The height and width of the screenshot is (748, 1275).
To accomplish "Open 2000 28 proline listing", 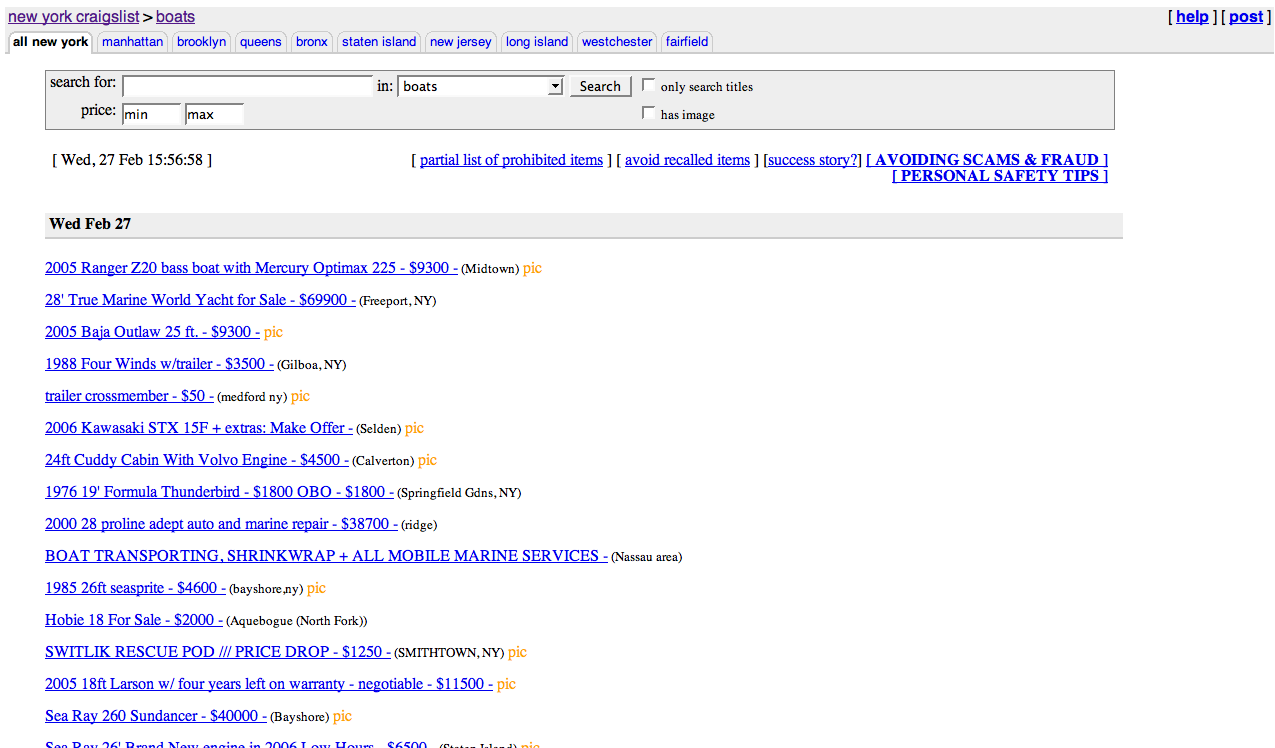I will [x=221, y=524].
